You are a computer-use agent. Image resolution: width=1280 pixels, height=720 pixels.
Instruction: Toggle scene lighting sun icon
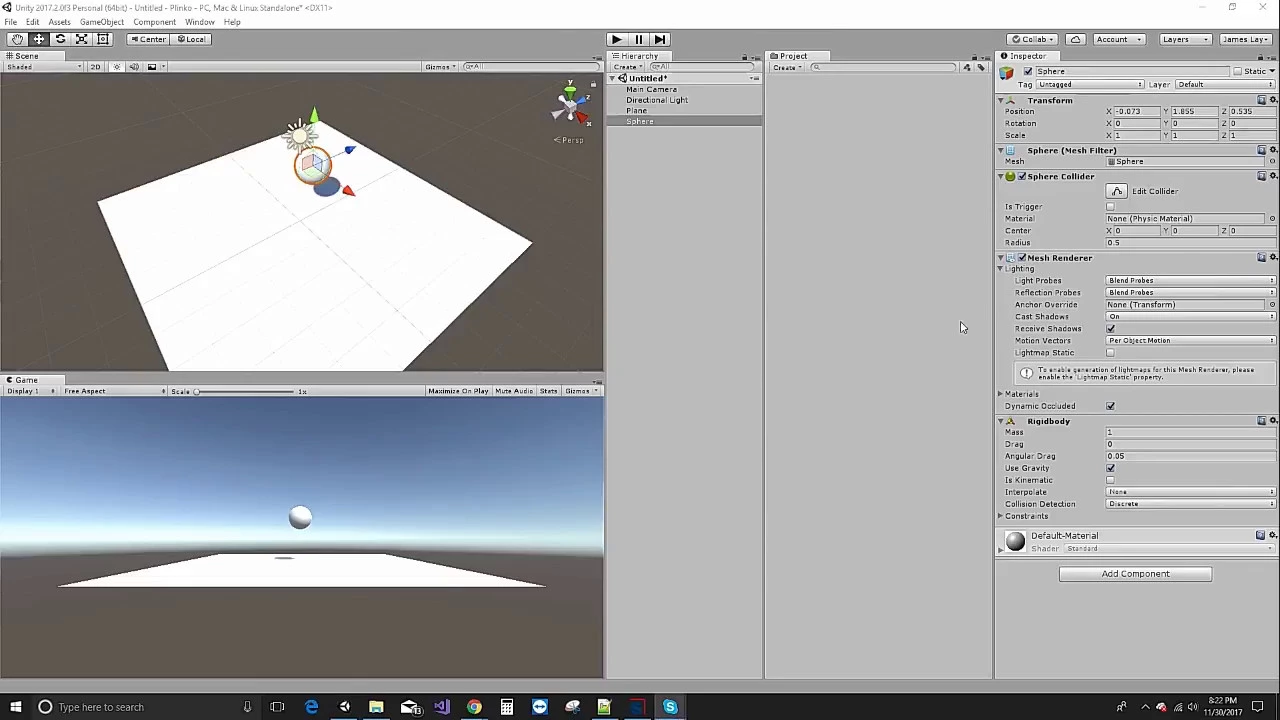pos(117,67)
